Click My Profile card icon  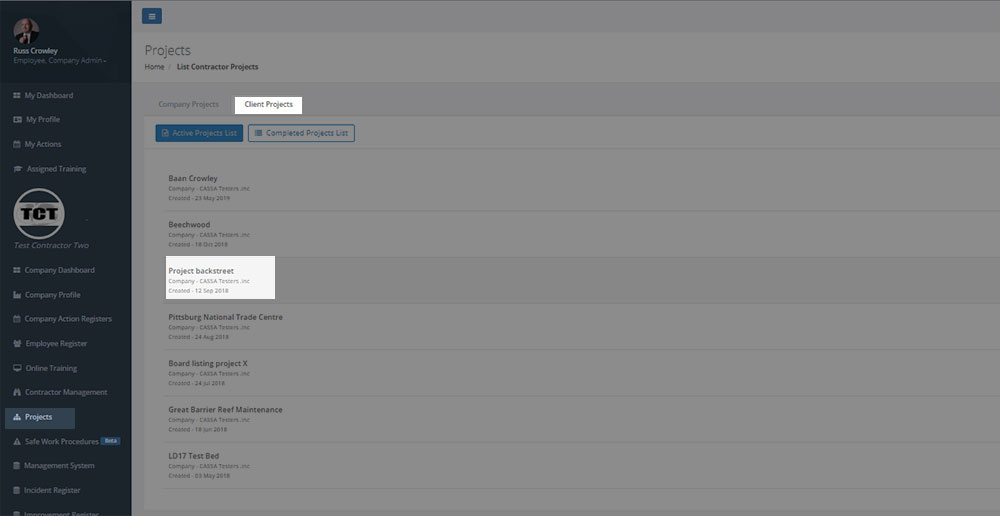pyautogui.click(x=18, y=120)
